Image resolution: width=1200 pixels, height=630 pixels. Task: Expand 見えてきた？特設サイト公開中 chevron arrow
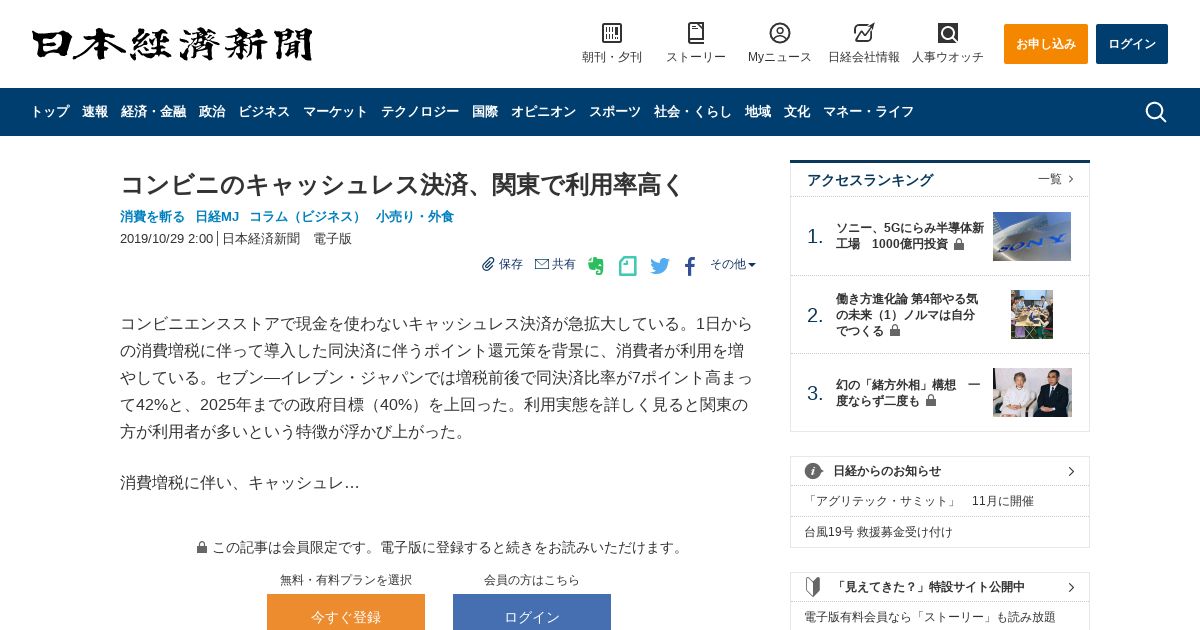1071,587
